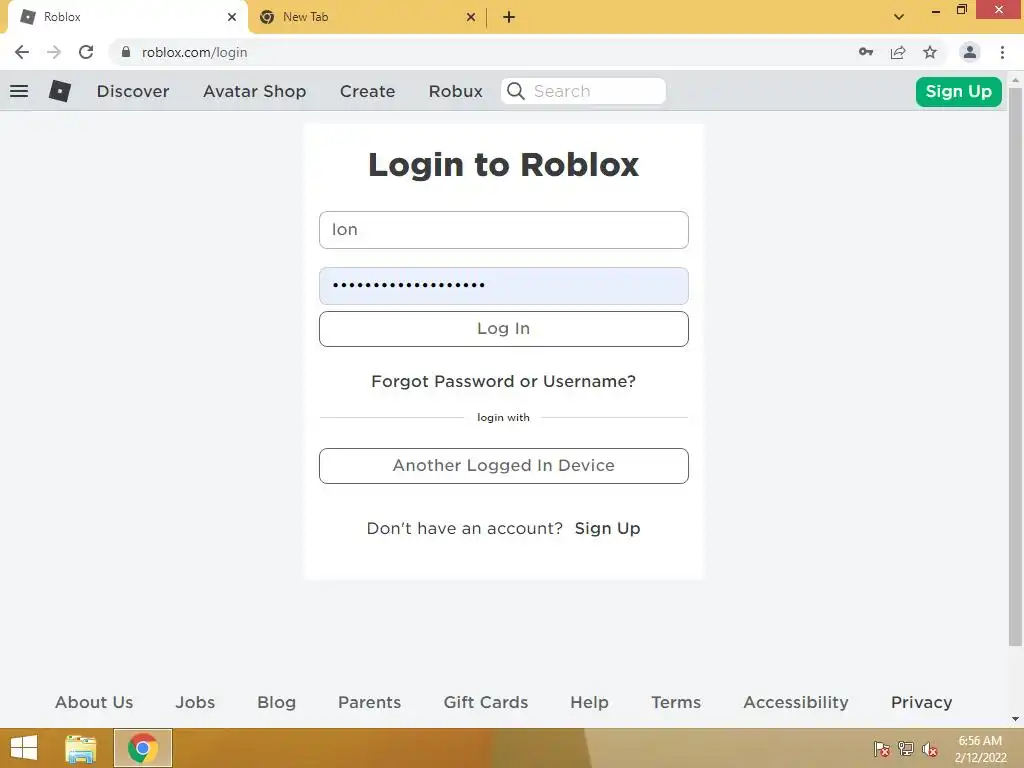Open Forgot Password or Username link
Screen dimensions: 1024x768
tap(504, 381)
